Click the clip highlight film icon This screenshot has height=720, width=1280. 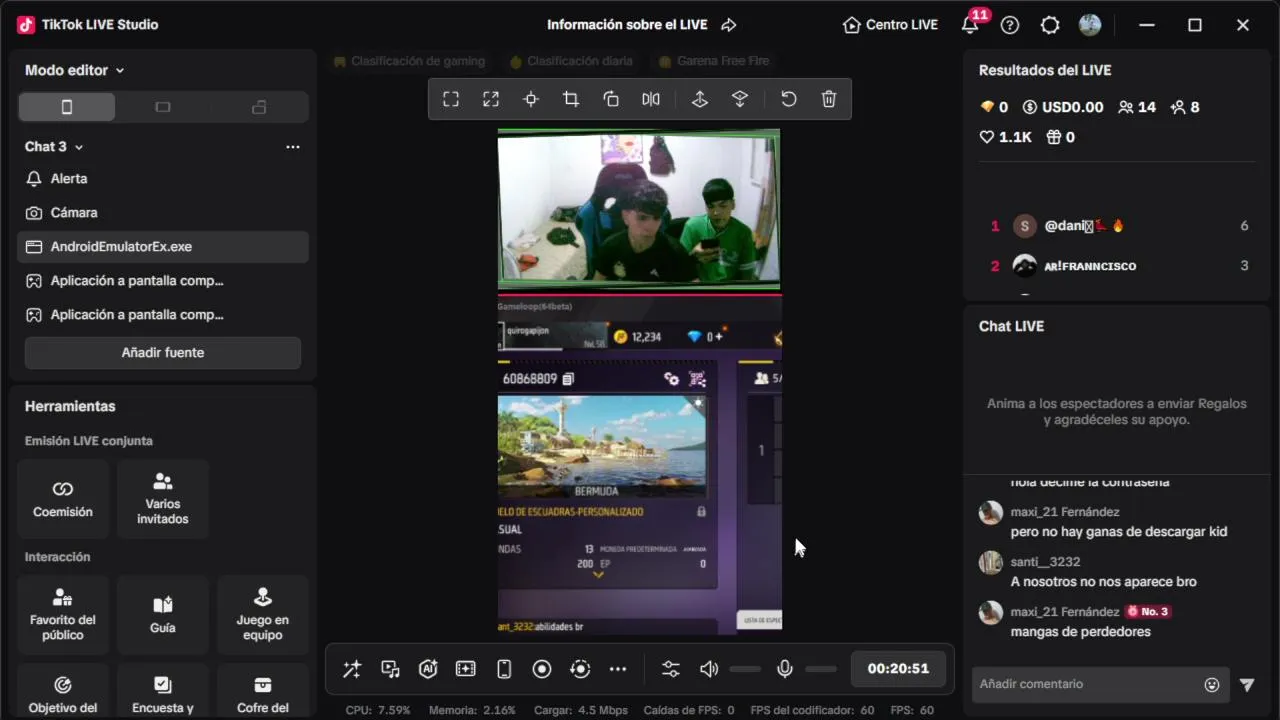466,669
